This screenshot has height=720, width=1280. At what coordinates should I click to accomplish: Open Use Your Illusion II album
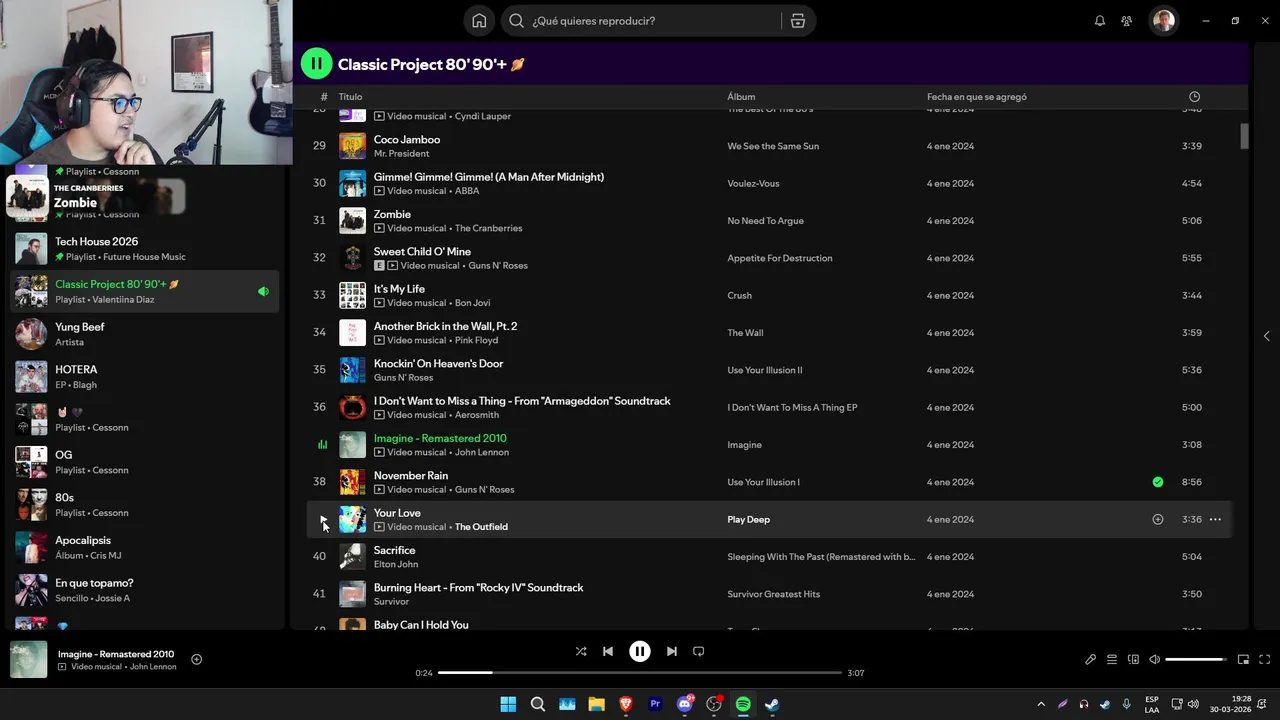click(765, 370)
